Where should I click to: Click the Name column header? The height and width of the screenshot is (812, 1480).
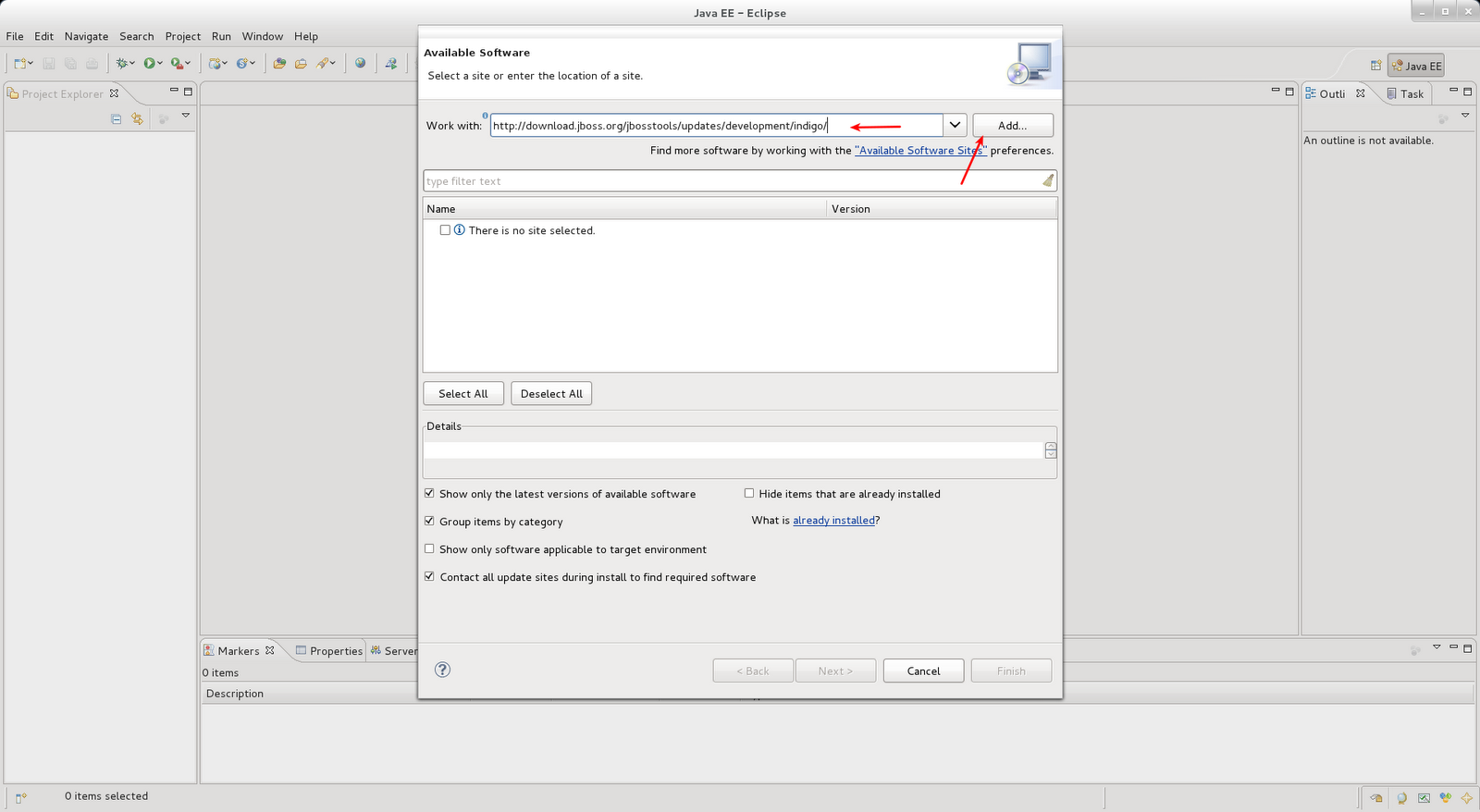[624, 209]
